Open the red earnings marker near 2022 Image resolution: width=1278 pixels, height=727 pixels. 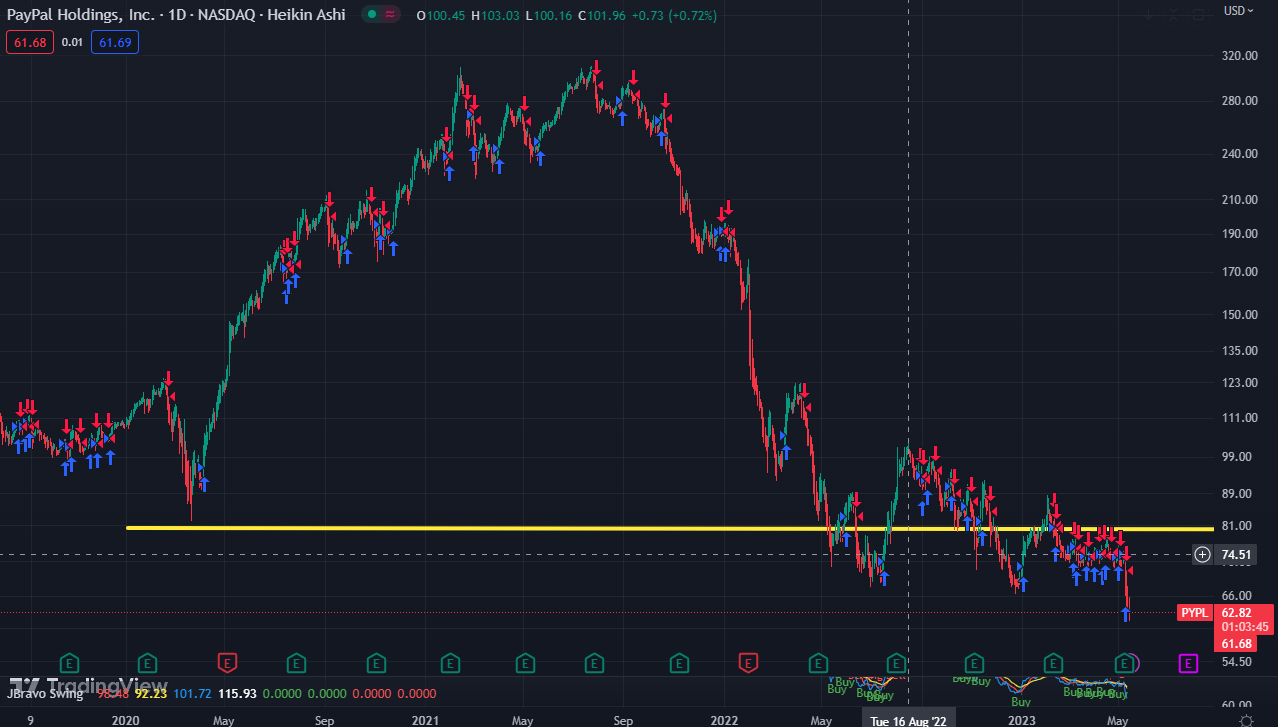tap(747, 662)
